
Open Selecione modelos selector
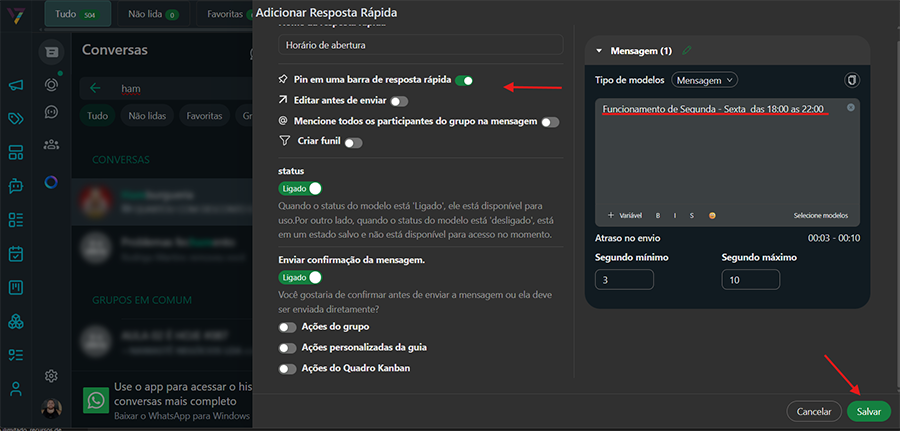click(820, 215)
